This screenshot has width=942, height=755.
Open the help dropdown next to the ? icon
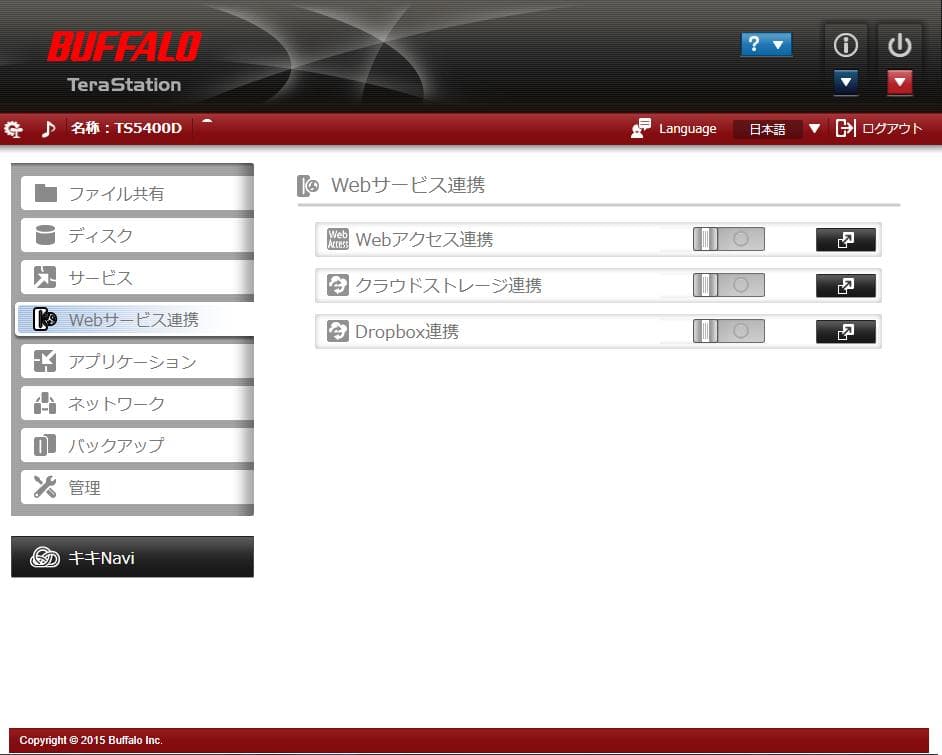point(779,44)
